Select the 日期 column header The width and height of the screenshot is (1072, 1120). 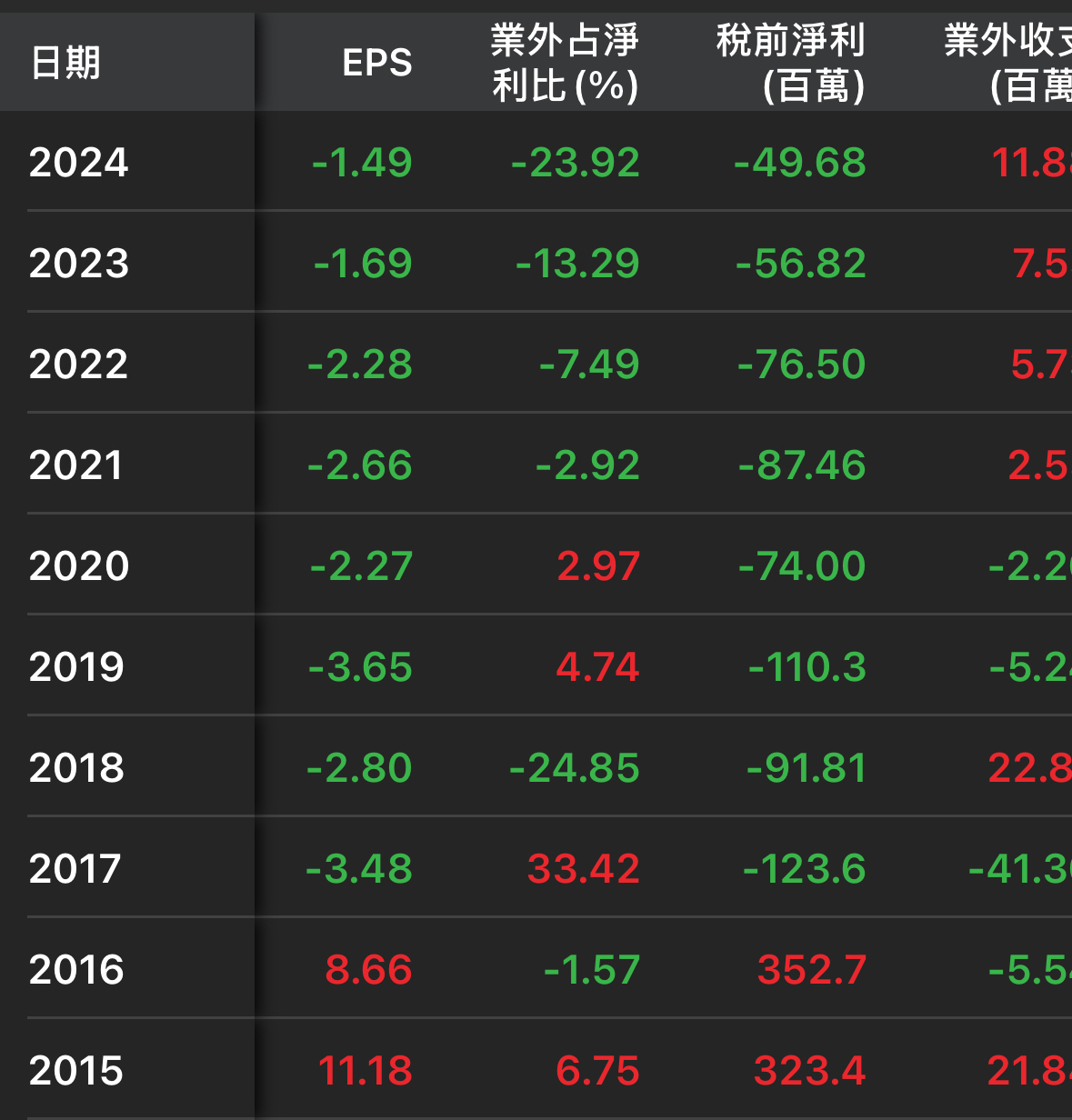click(65, 63)
